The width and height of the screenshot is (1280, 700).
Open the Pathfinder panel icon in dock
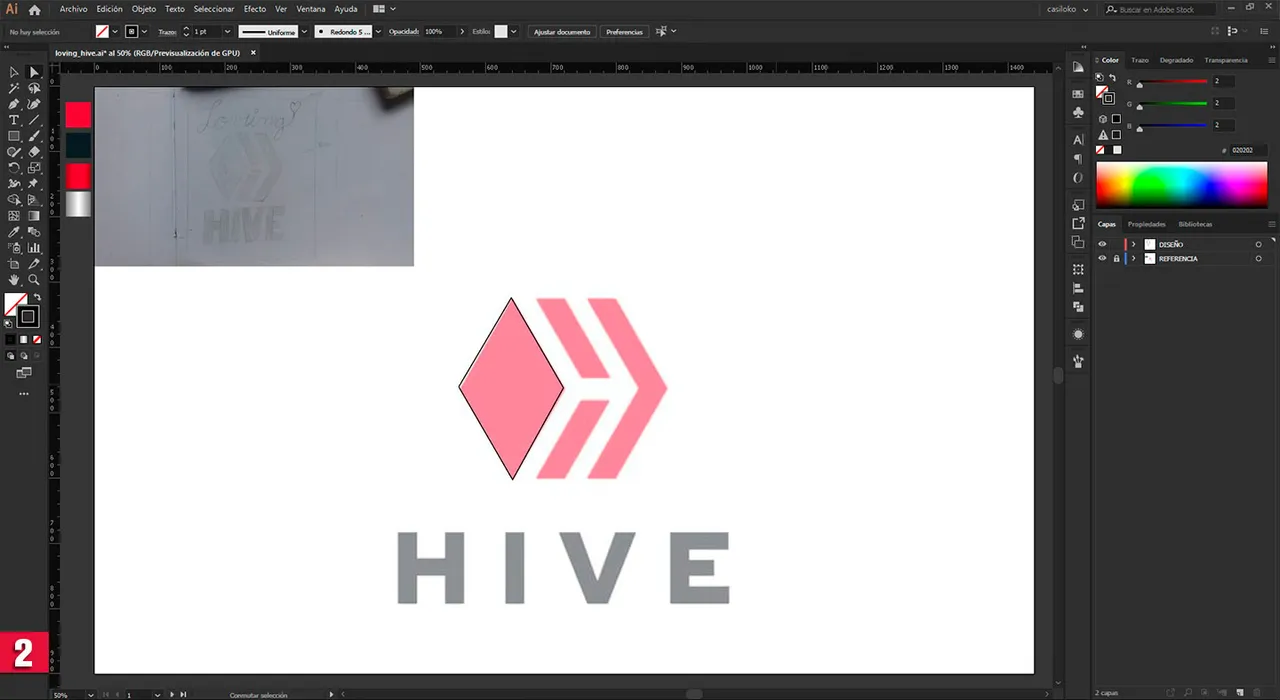pyautogui.click(x=1078, y=306)
